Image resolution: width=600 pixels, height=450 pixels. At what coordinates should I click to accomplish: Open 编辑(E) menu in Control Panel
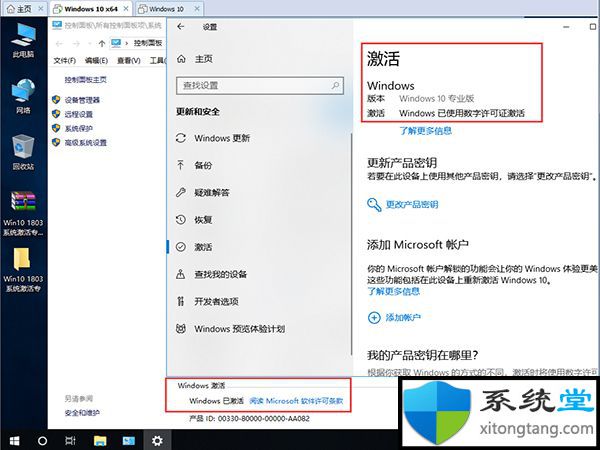96,60
